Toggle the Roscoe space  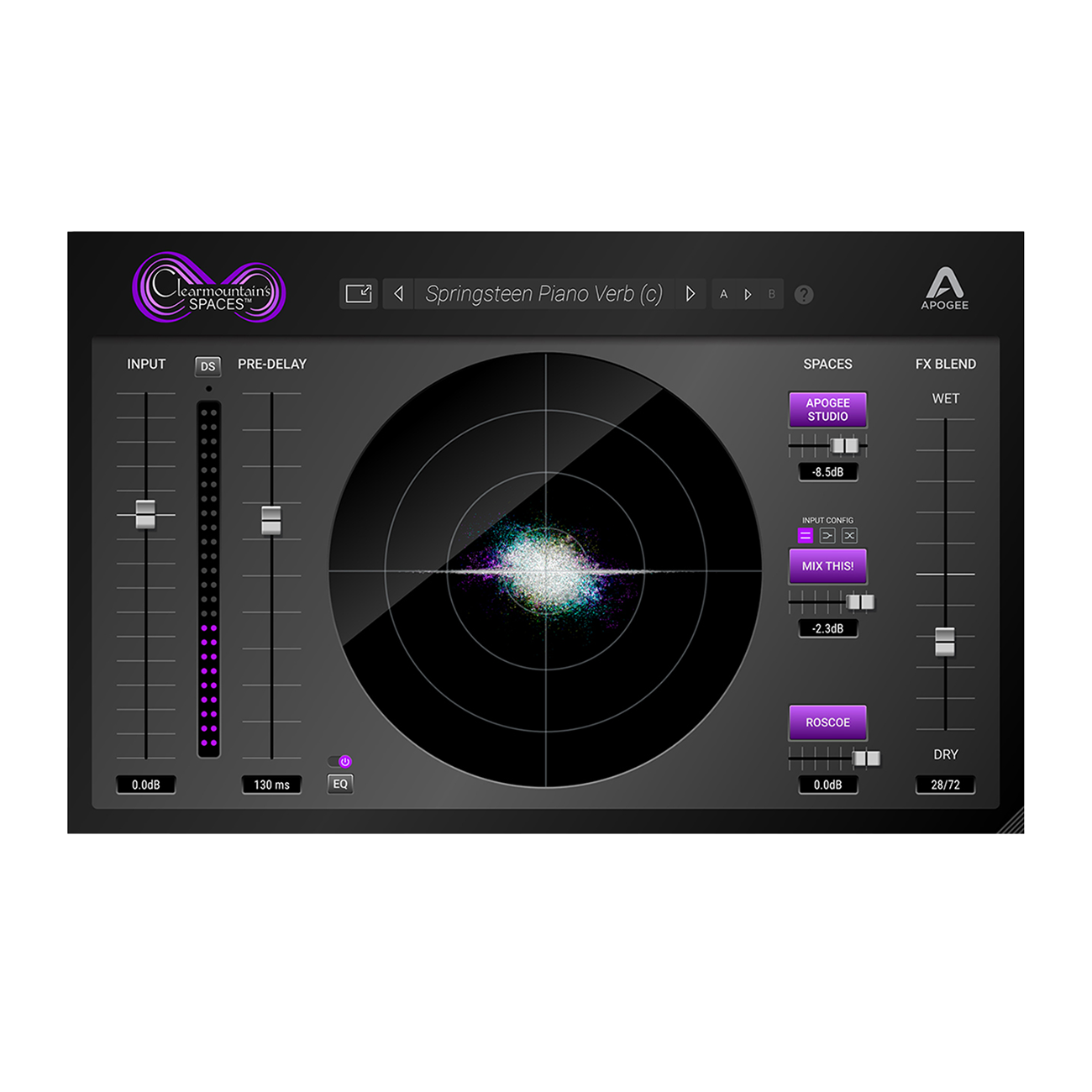(x=827, y=722)
